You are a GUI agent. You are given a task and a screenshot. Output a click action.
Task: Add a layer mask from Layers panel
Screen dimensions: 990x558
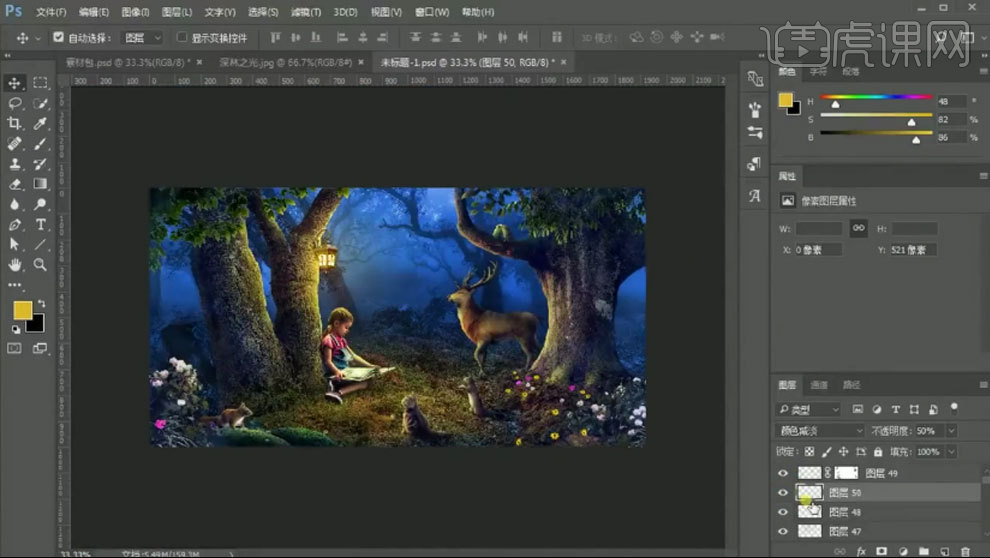pyautogui.click(x=881, y=551)
